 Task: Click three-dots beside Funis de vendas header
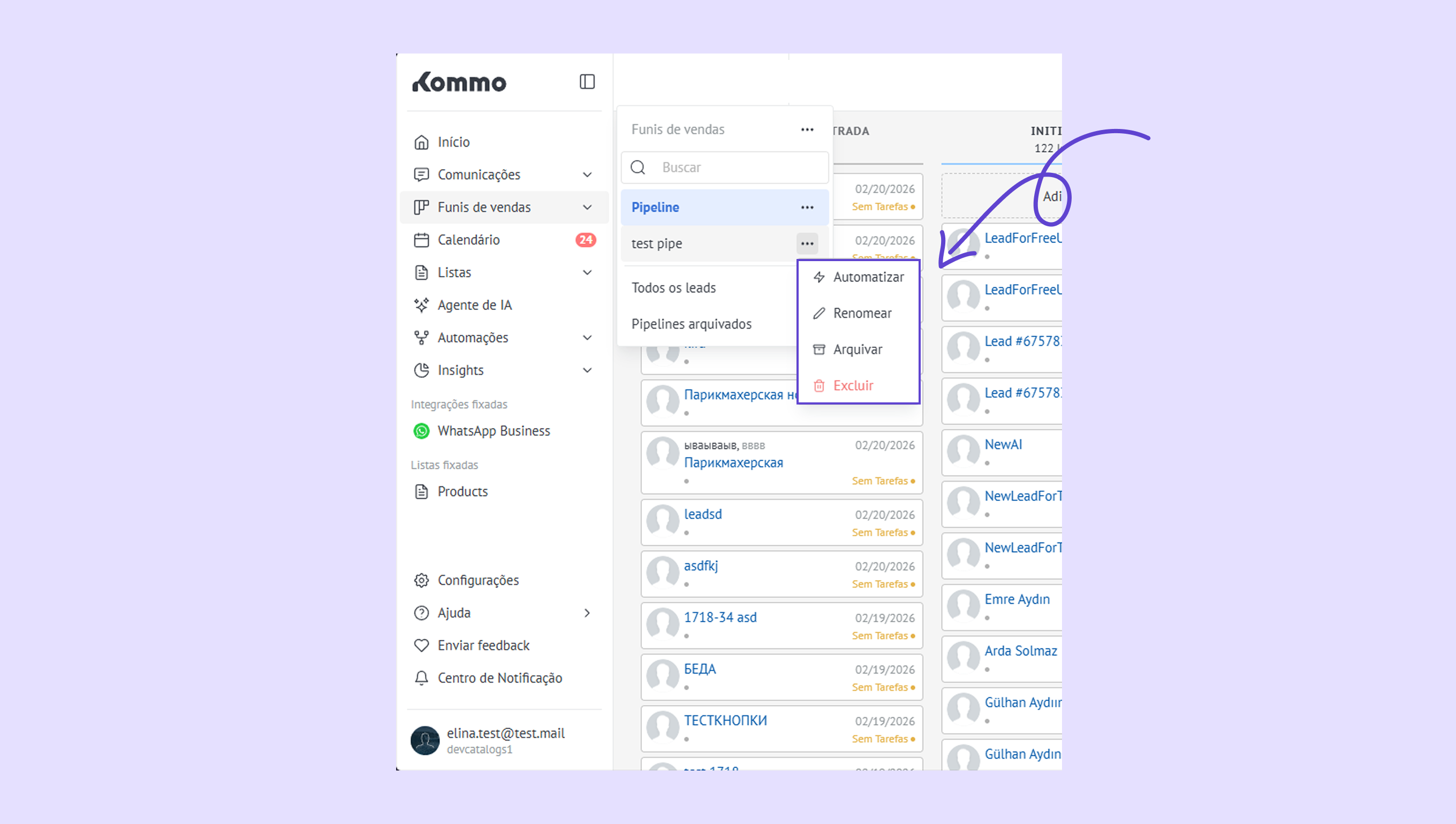point(807,129)
